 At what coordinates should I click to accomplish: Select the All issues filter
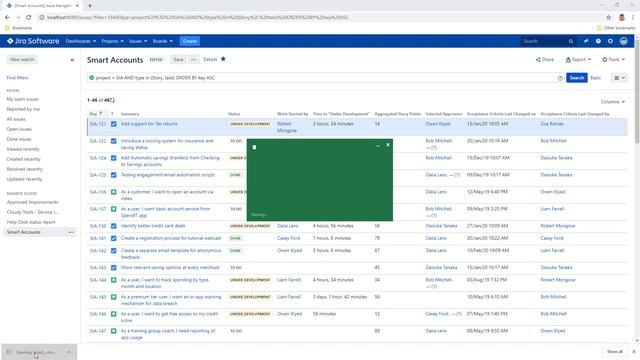coord(16,119)
